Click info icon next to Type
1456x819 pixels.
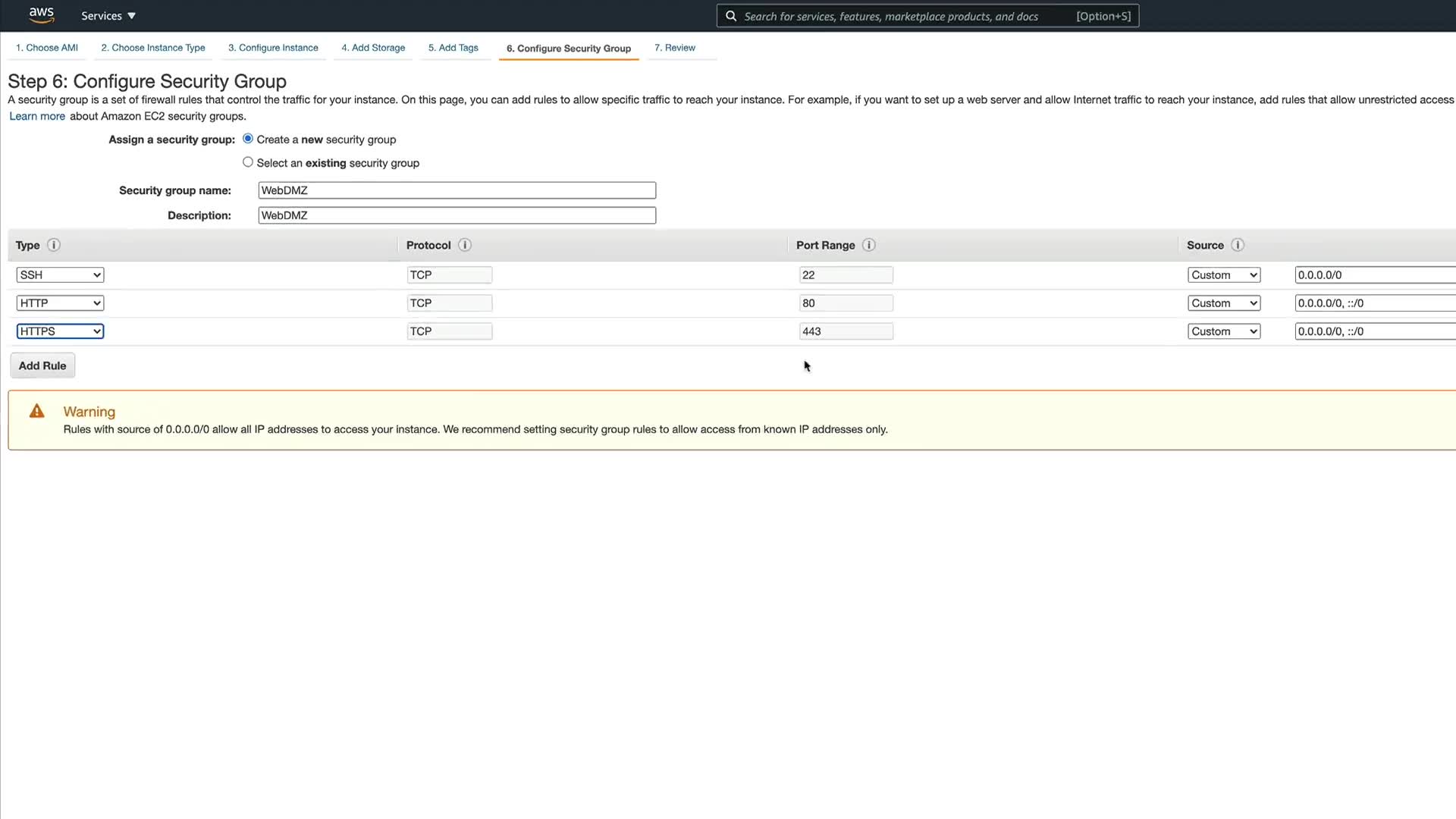coord(54,245)
